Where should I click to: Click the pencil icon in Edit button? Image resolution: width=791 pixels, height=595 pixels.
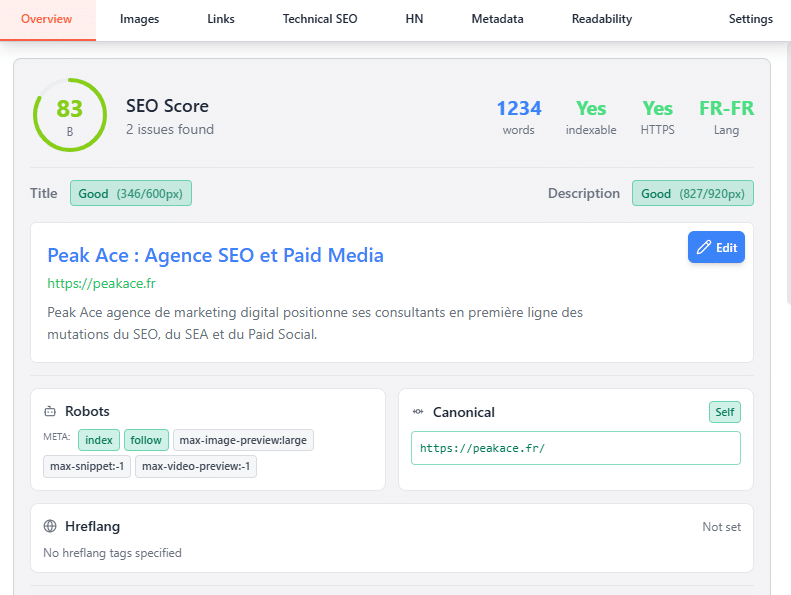pos(704,247)
